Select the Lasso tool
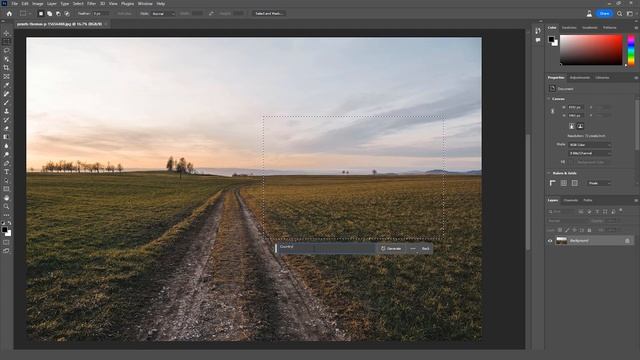 [6, 51]
